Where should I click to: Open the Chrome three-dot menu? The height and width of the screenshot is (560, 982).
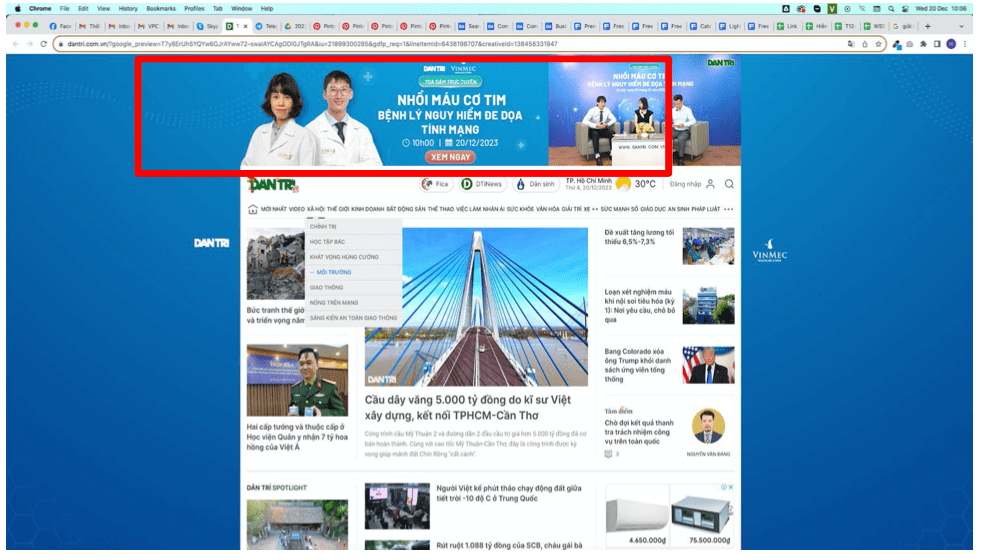(x=965, y=44)
